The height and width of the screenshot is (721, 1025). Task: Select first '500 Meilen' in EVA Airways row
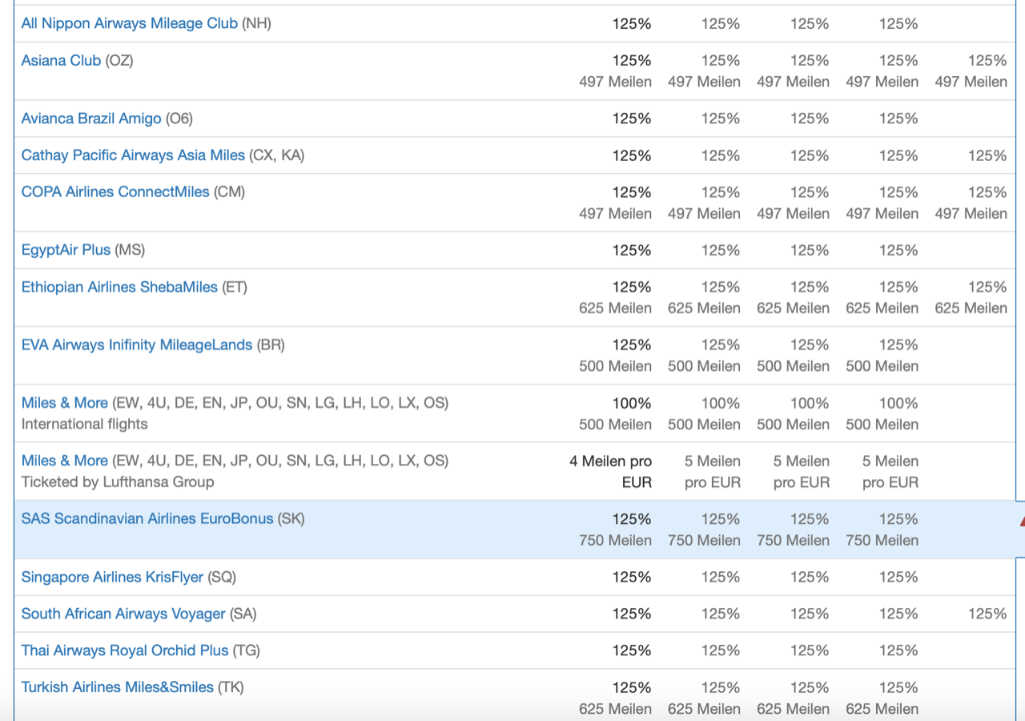click(615, 366)
